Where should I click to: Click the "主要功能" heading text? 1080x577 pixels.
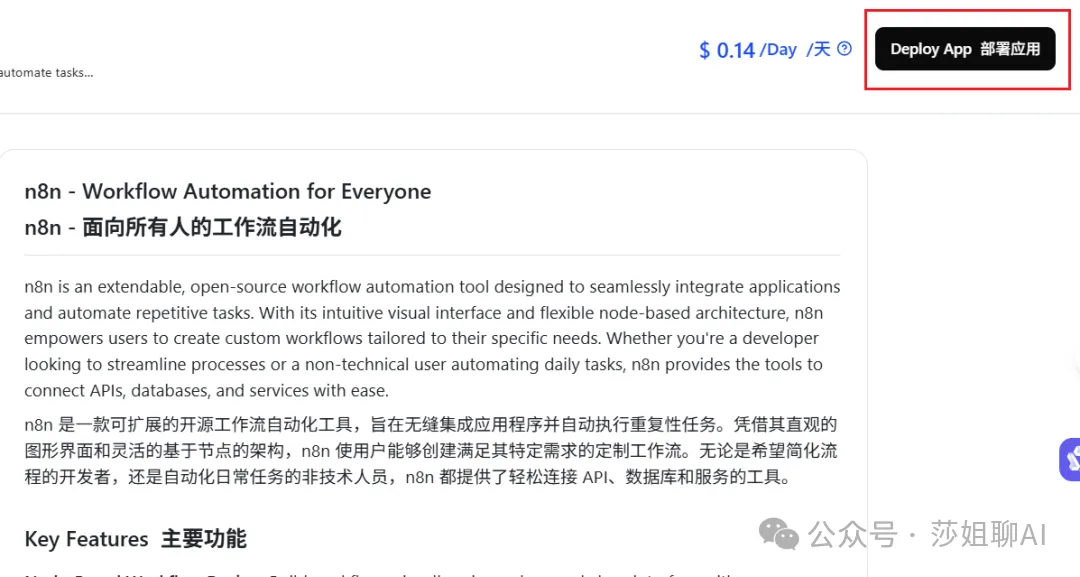click(203, 539)
